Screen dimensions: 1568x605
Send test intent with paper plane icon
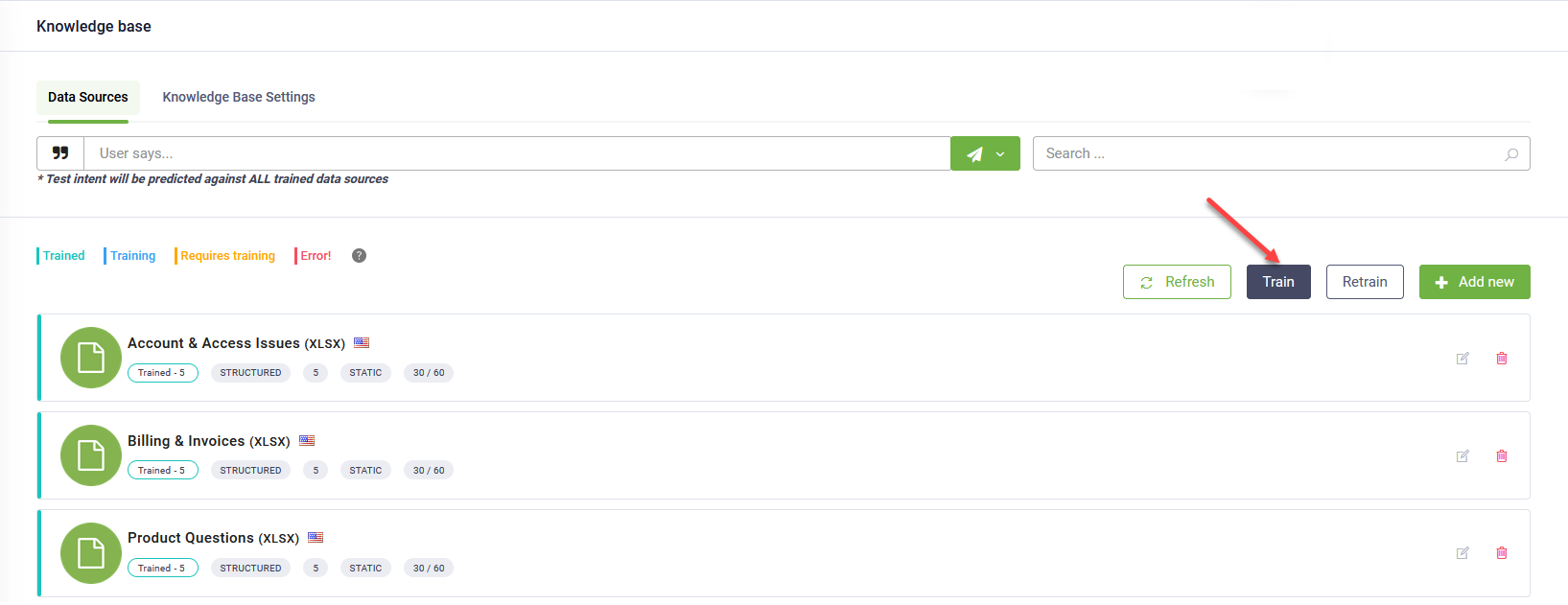pos(974,153)
